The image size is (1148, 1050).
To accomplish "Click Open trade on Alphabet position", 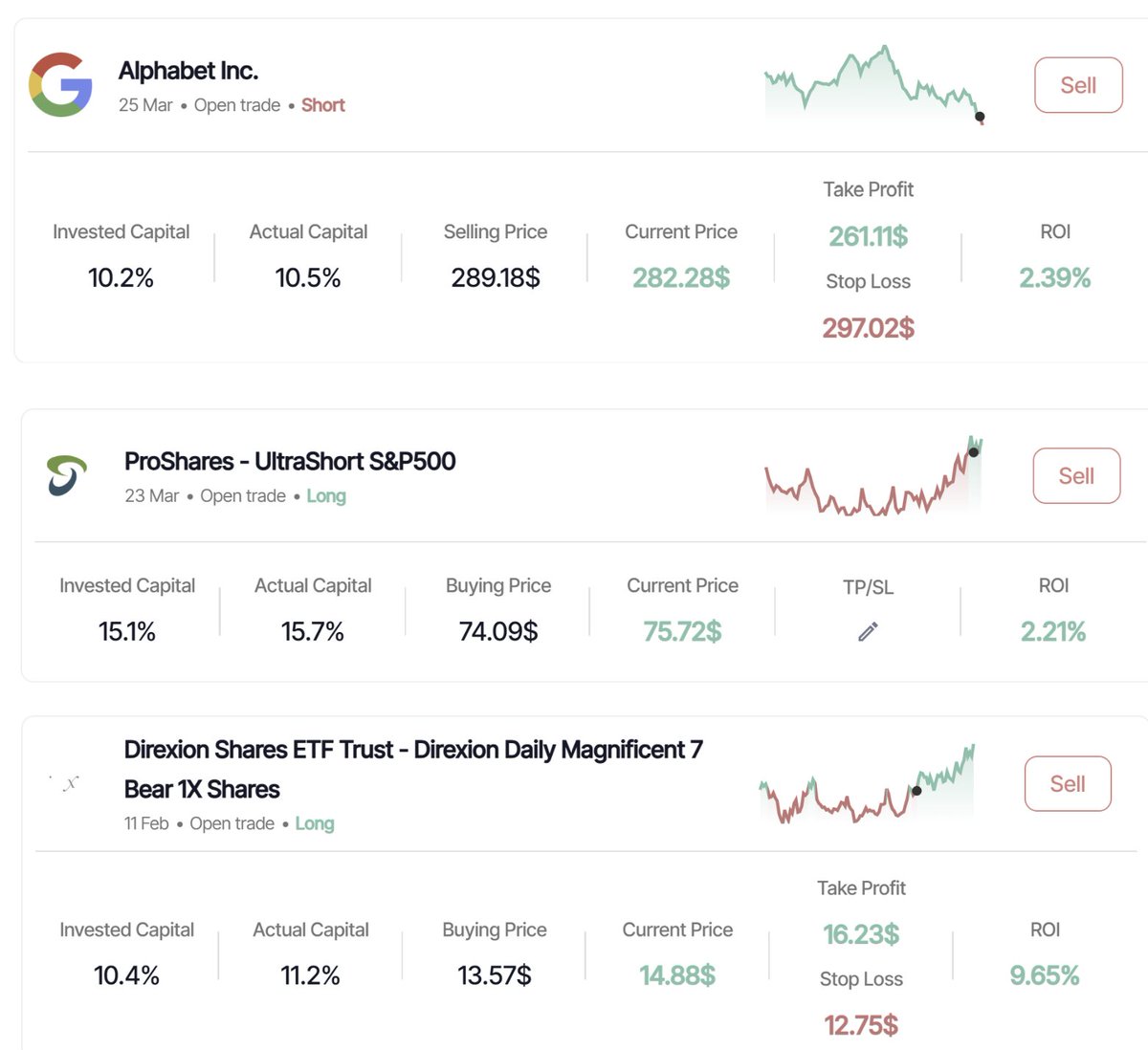I will 236,104.
